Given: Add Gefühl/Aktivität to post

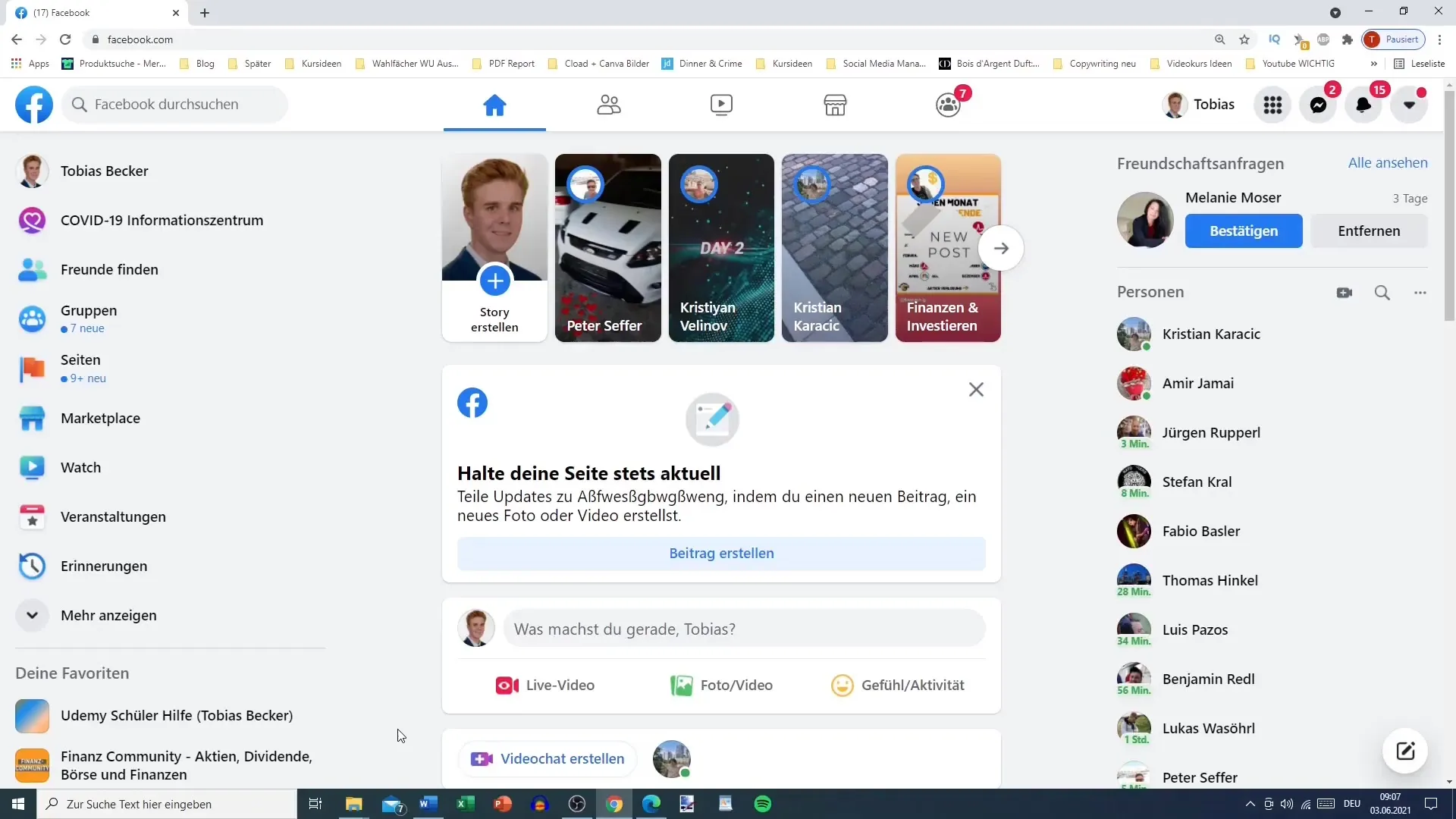Looking at the screenshot, I should tap(898, 686).
